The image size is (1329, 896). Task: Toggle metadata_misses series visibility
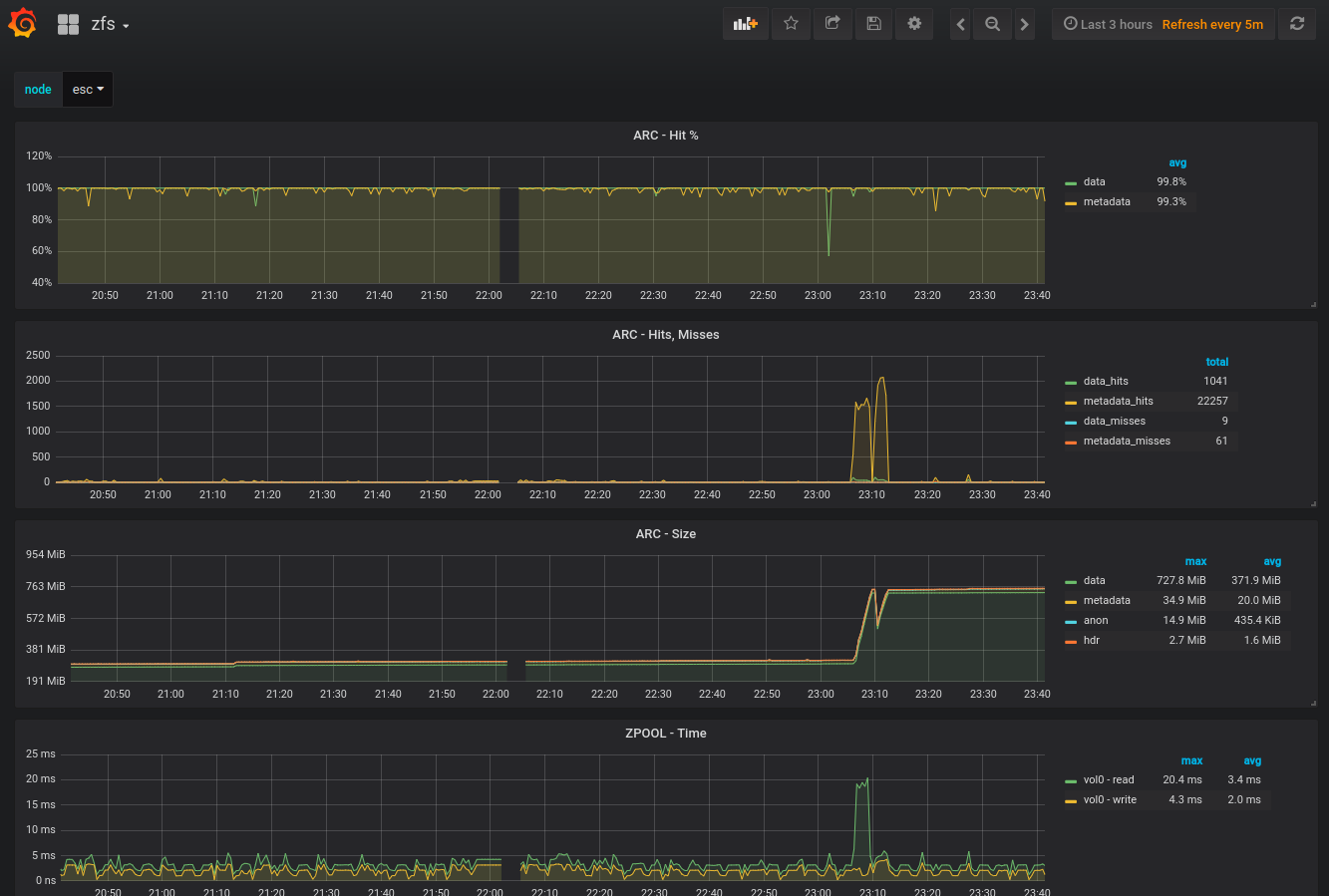pos(1127,441)
